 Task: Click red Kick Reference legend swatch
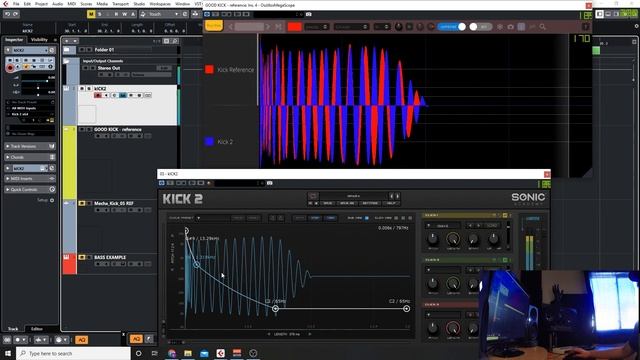[209, 69]
